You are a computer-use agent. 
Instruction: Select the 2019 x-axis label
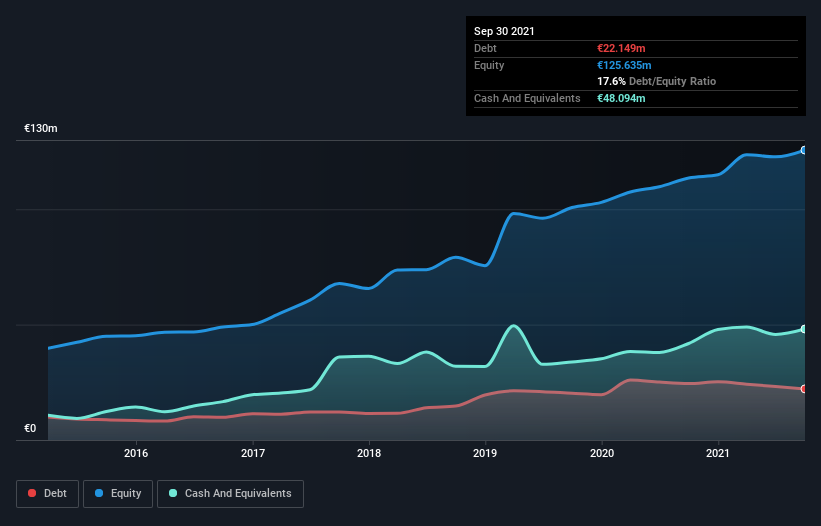485,453
